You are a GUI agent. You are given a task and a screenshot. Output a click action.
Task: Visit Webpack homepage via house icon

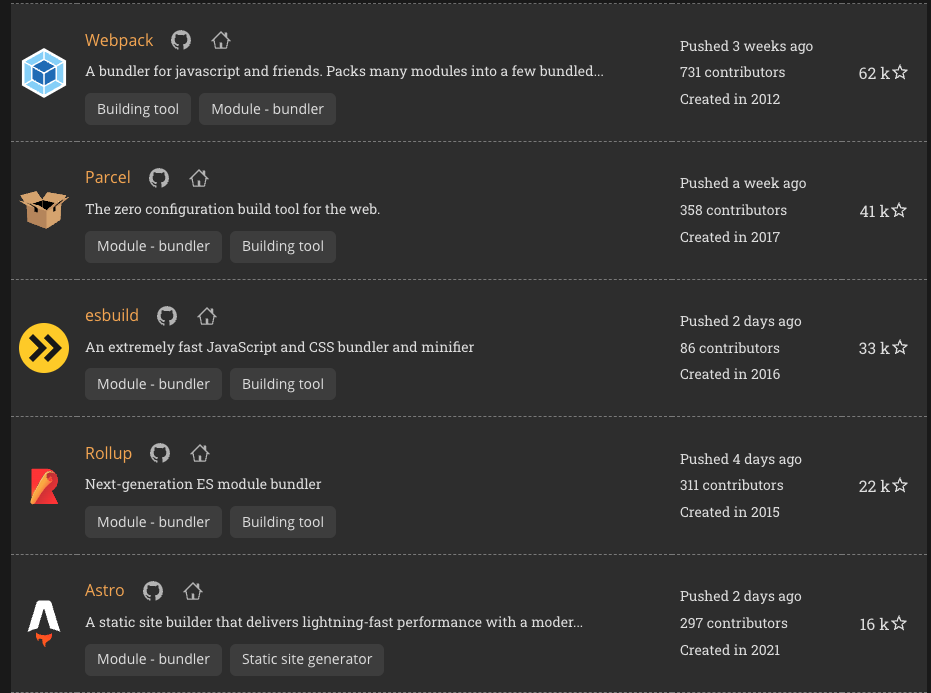pos(221,41)
